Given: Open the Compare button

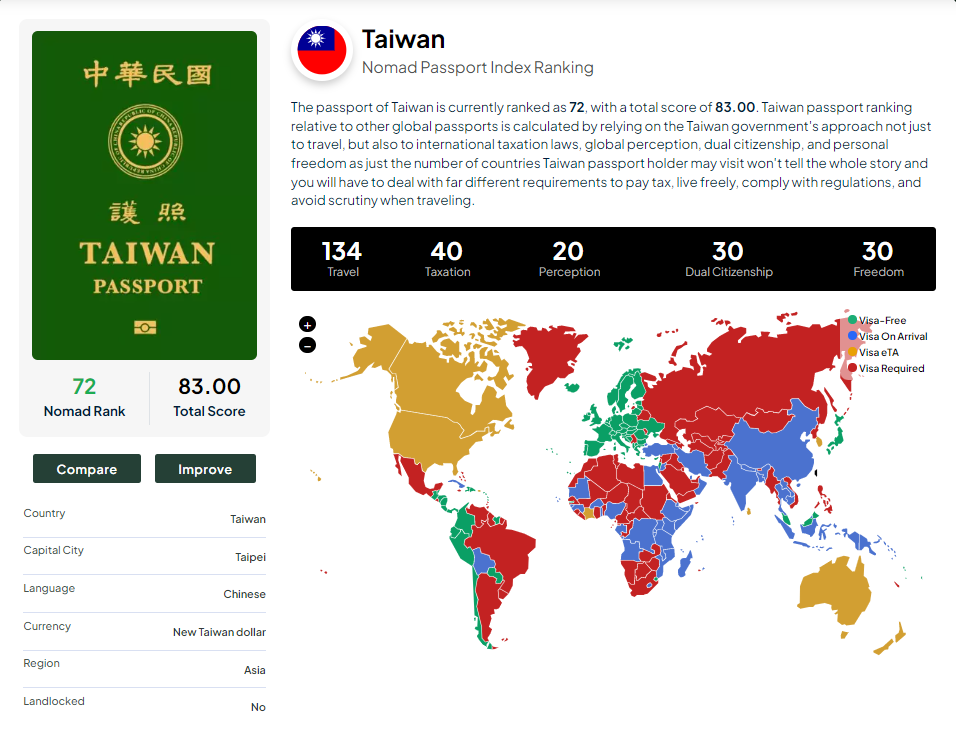Looking at the screenshot, I should click(x=87, y=468).
